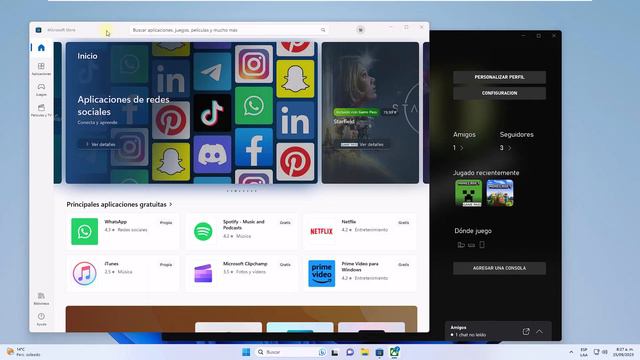This screenshot has width=640, height=360.
Task: Open the Windows Start menu
Action: point(246,352)
